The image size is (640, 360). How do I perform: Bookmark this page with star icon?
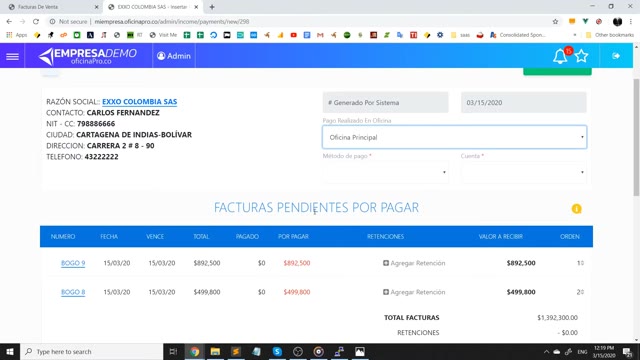[x=555, y=22]
